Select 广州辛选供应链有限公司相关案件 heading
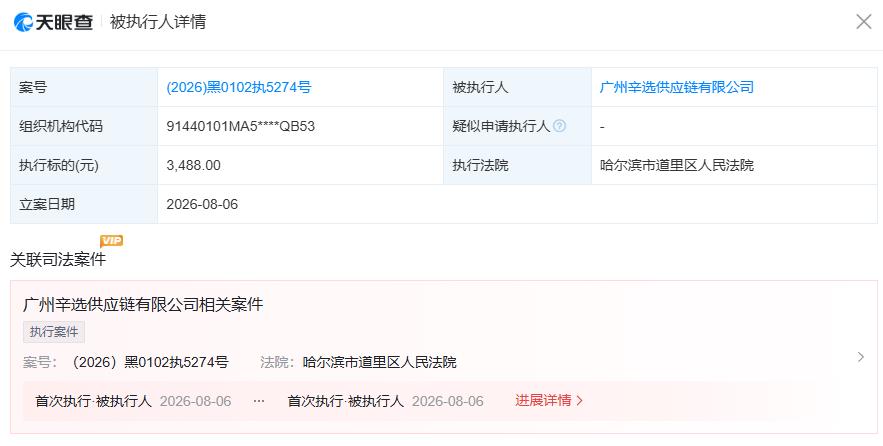The height and width of the screenshot is (446, 883). [x=143, y=305]
